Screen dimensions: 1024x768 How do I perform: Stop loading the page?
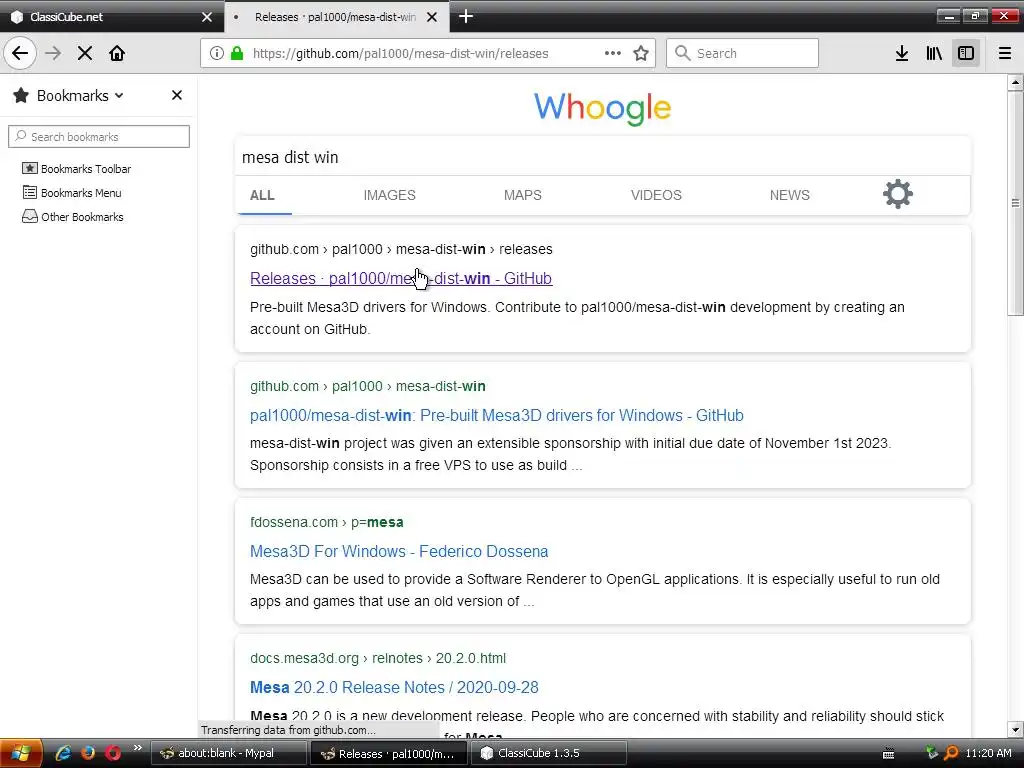[x=85, y=53]
